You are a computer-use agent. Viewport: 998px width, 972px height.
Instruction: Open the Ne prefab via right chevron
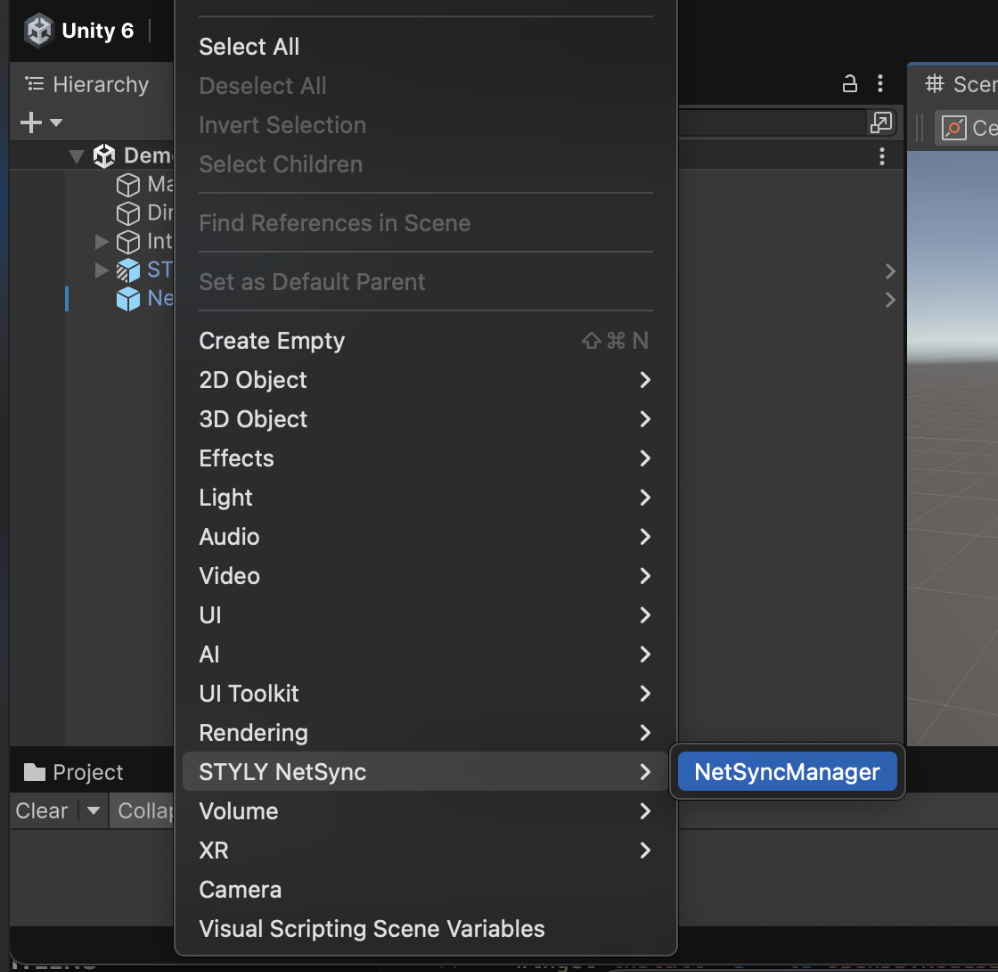(x=890, y=300)
